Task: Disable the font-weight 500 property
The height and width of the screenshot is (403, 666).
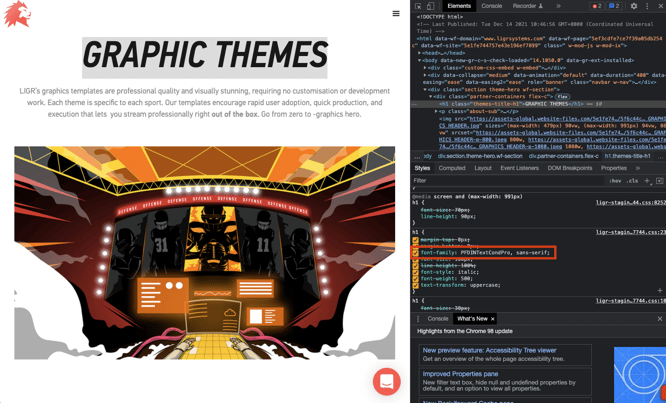Action: click(x=415, y=279)
